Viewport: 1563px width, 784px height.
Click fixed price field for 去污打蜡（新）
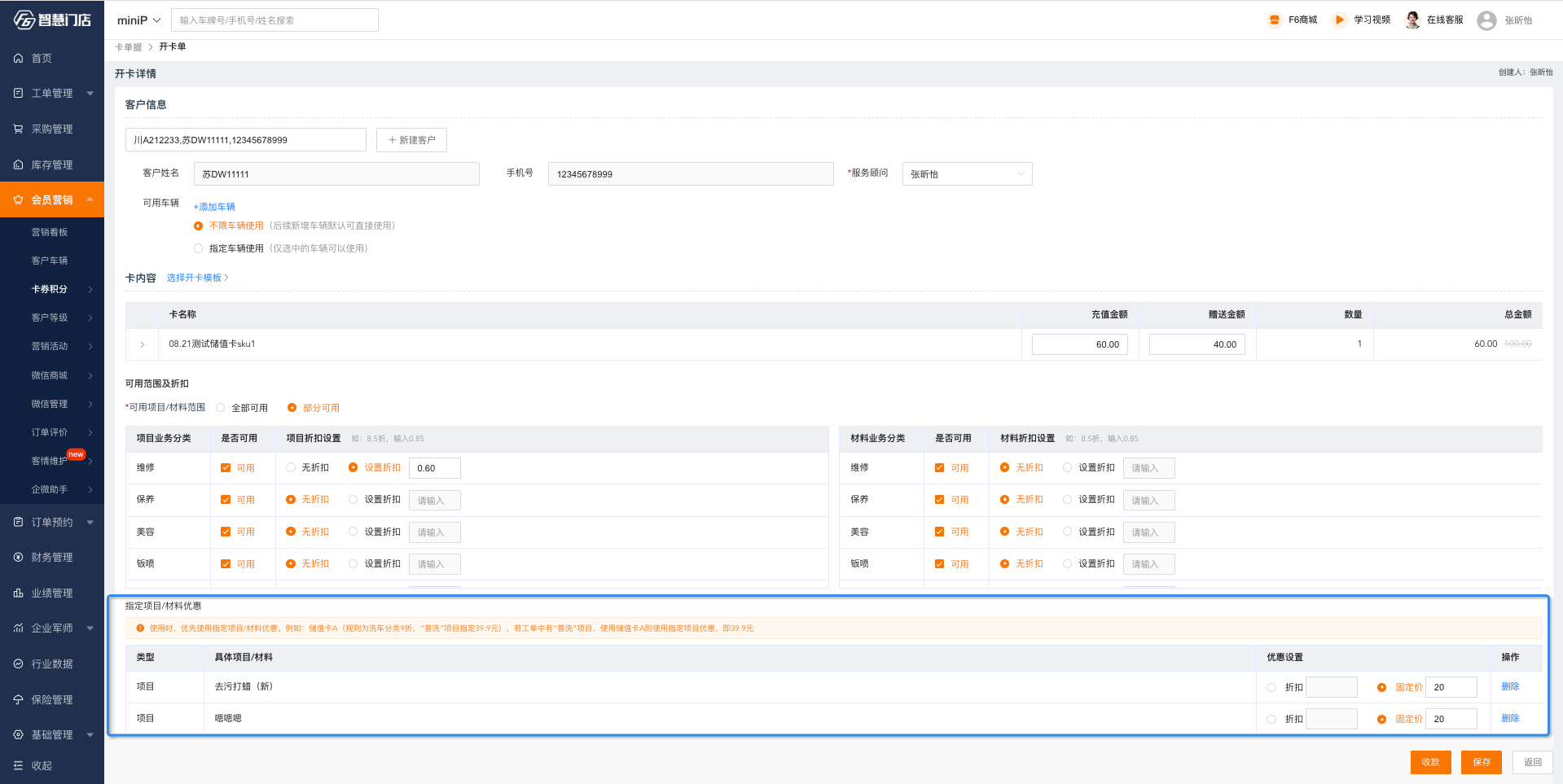[1451, 687]
